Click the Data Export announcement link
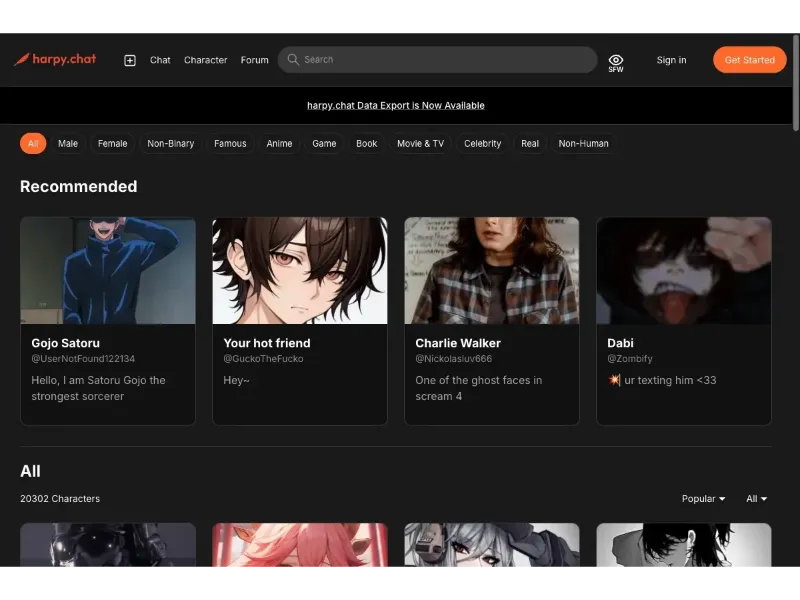This screenshot has height=600, width=800. point(396,105)
